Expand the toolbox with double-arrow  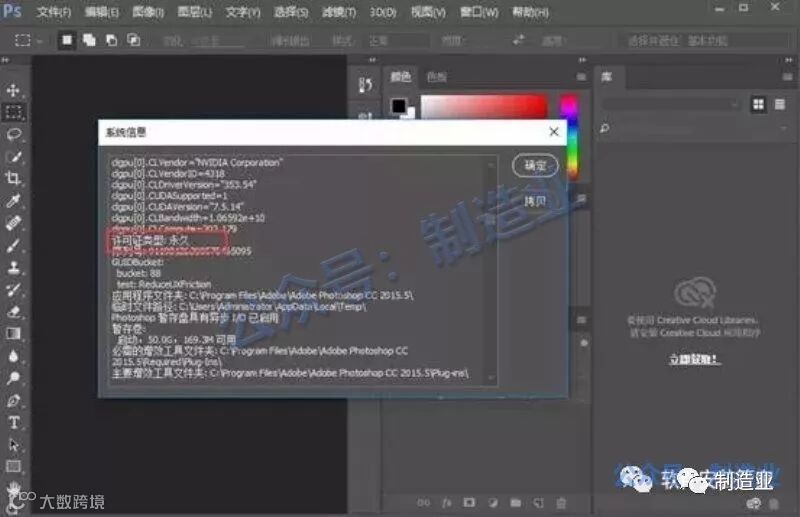pos(6,60)
